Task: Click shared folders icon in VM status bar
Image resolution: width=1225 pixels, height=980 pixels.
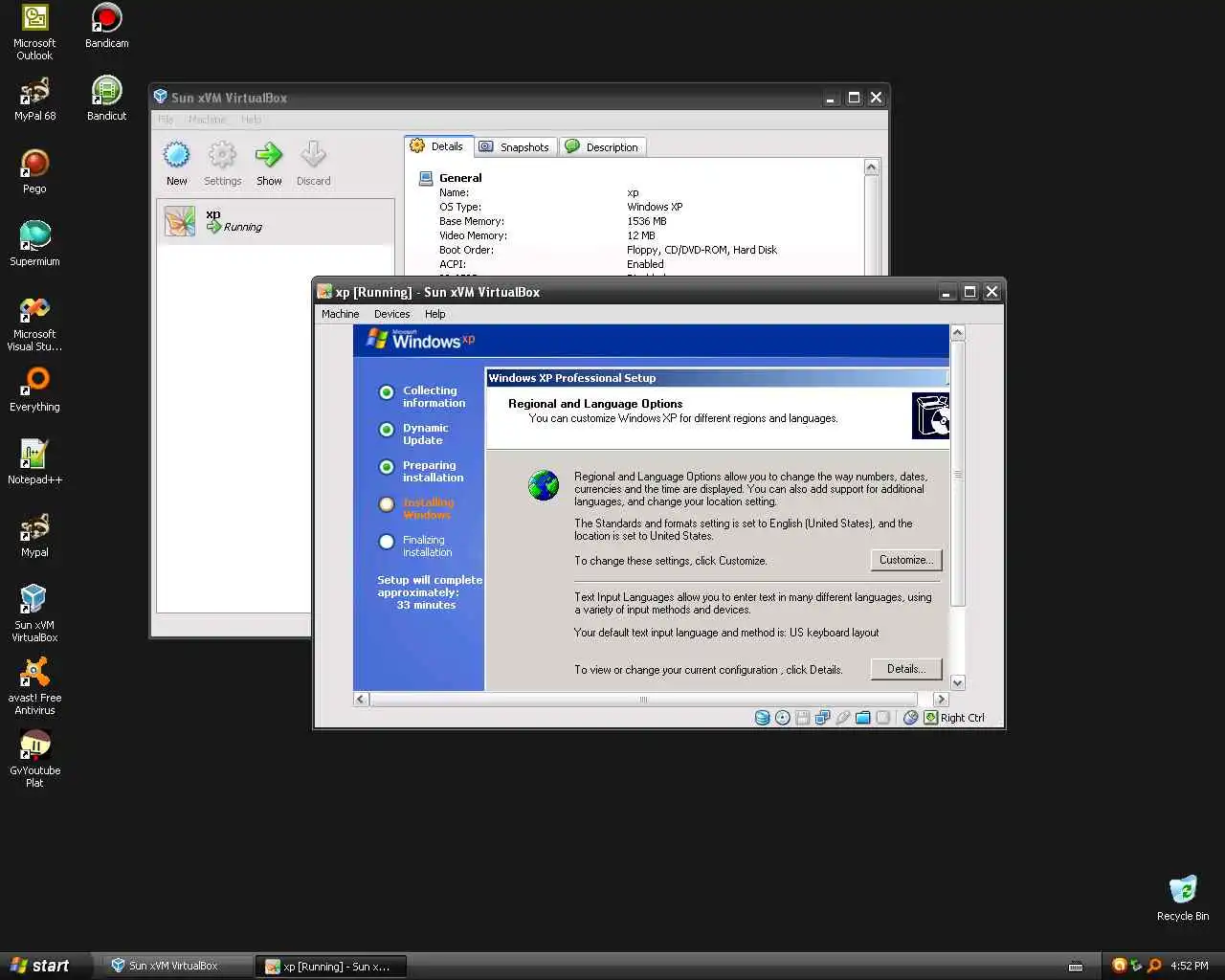Action: click(862, 718)
